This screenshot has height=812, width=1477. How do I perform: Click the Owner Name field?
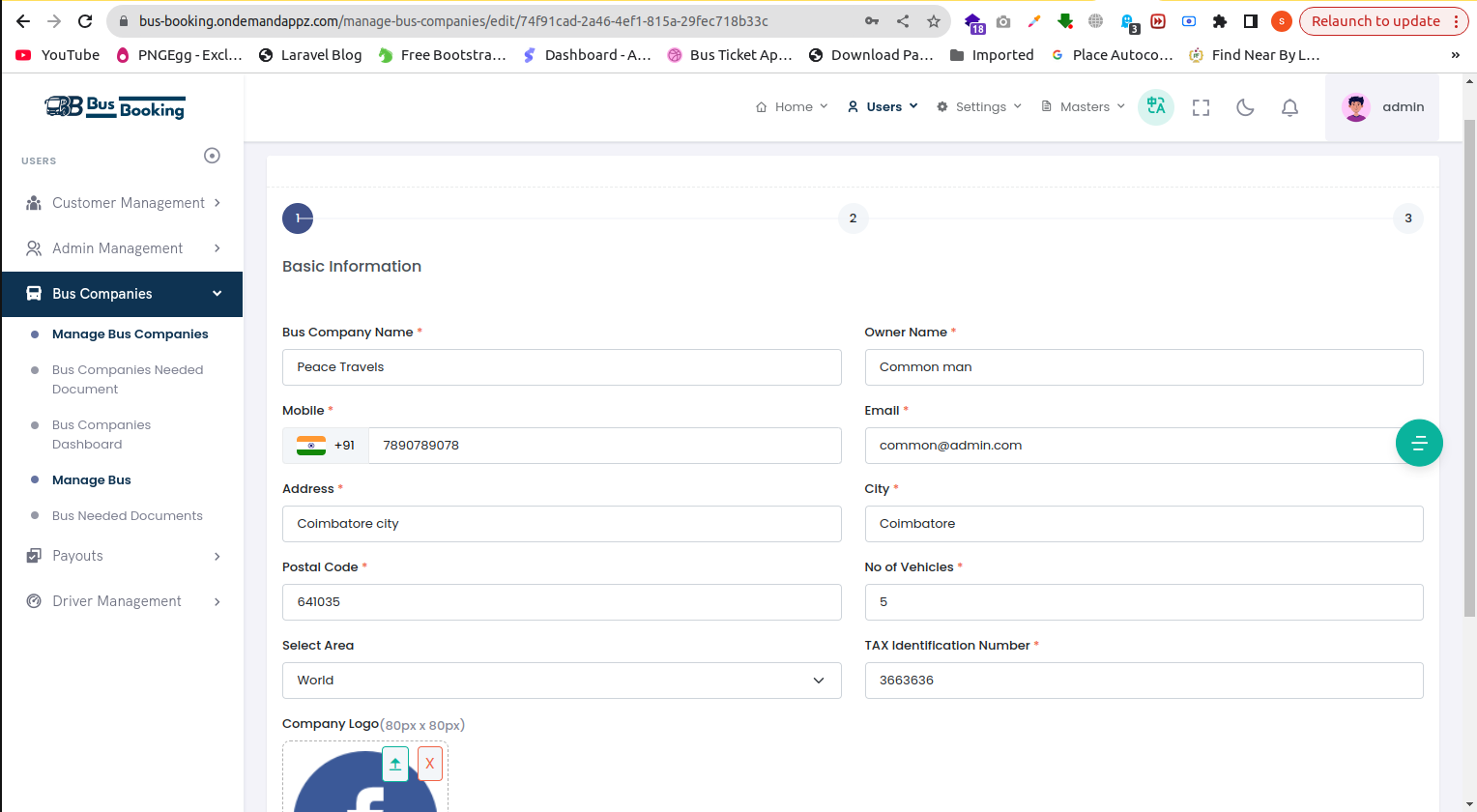pos(1144,367)
